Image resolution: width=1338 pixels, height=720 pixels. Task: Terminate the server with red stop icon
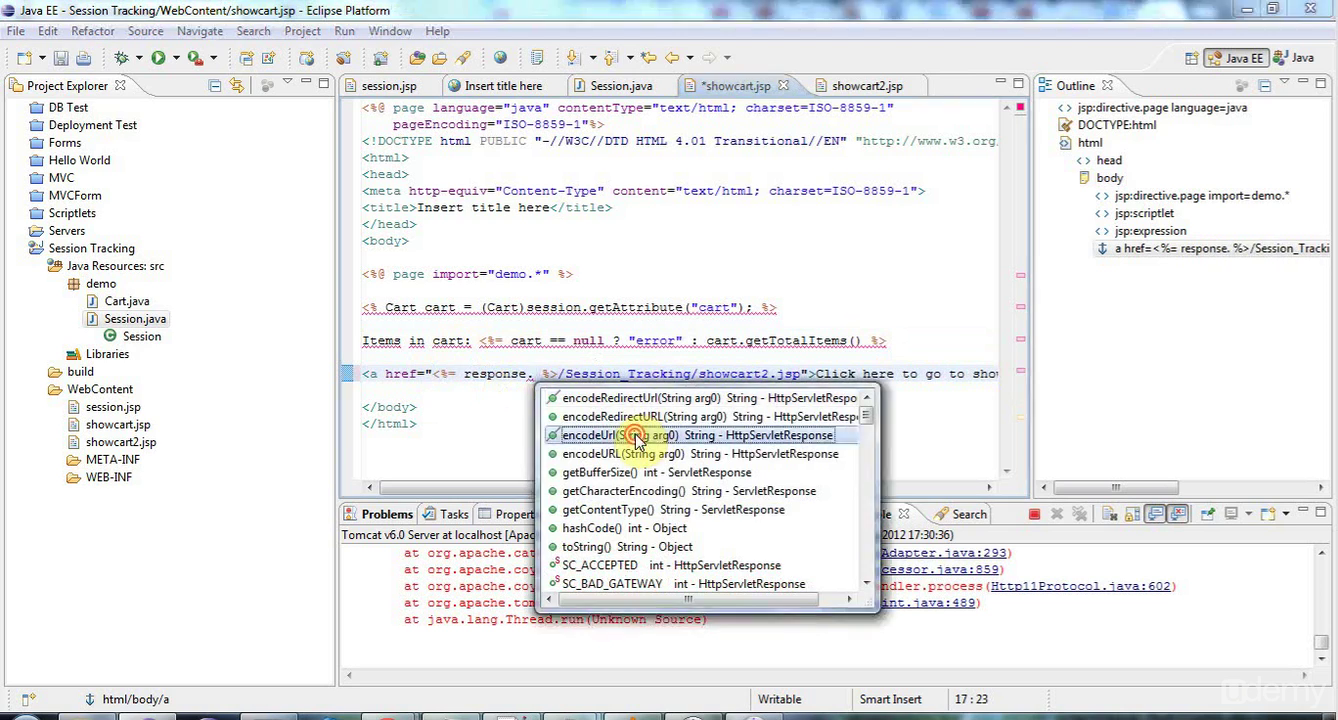click(x=1034, y=514)
